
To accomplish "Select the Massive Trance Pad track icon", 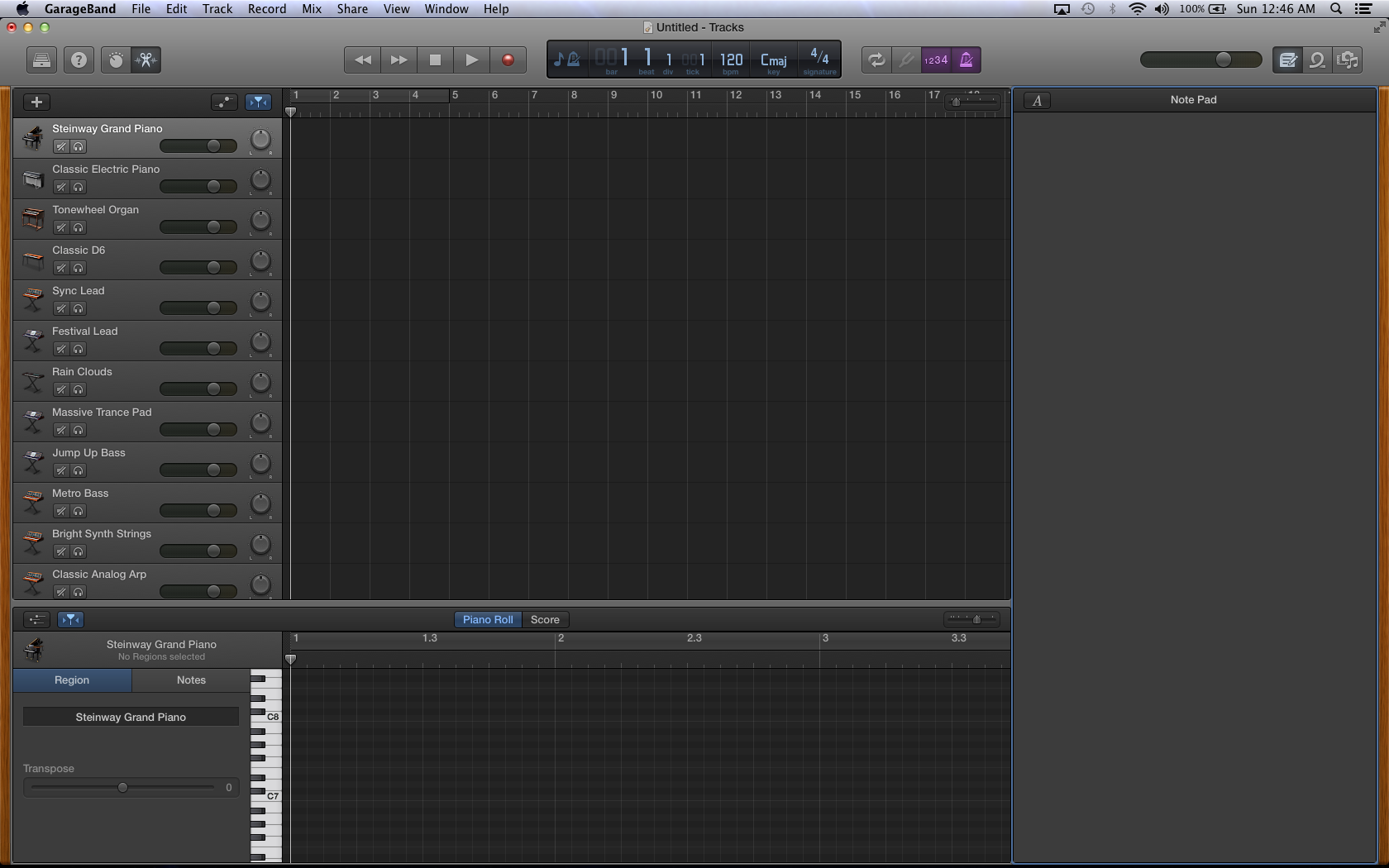I will tap(33, 422).
